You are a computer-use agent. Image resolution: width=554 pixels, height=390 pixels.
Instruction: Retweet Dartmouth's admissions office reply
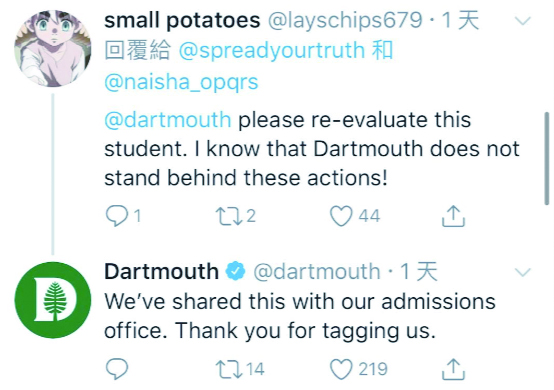click(229, 368)
